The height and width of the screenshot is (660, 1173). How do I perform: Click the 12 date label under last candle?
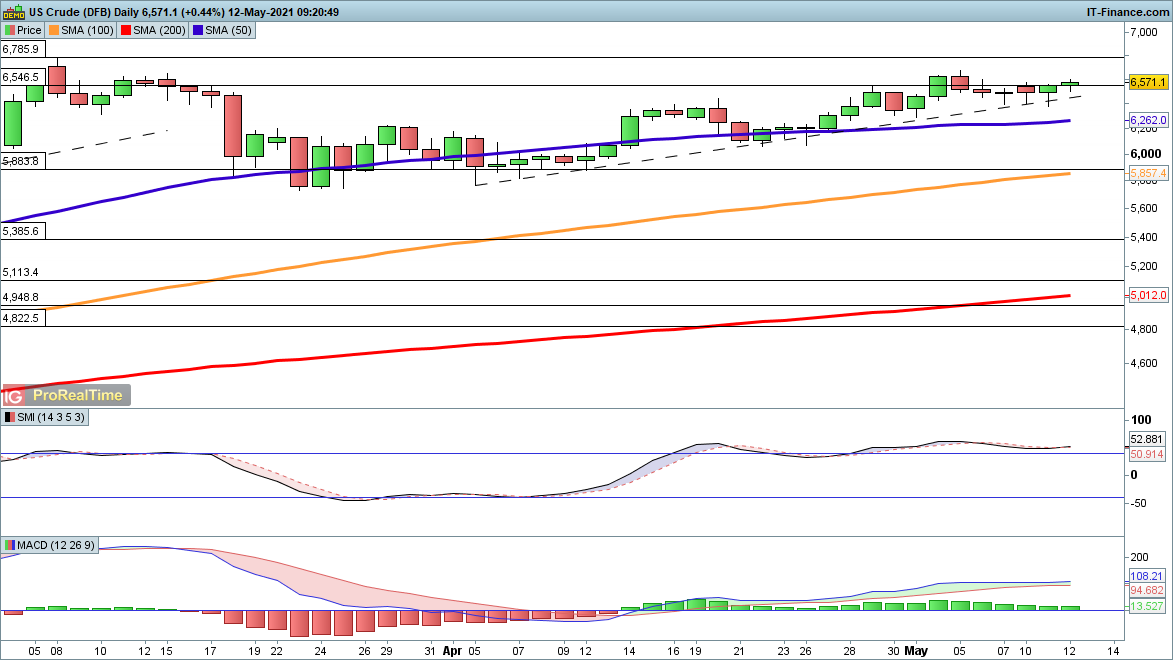click(x=1070, y=651)
